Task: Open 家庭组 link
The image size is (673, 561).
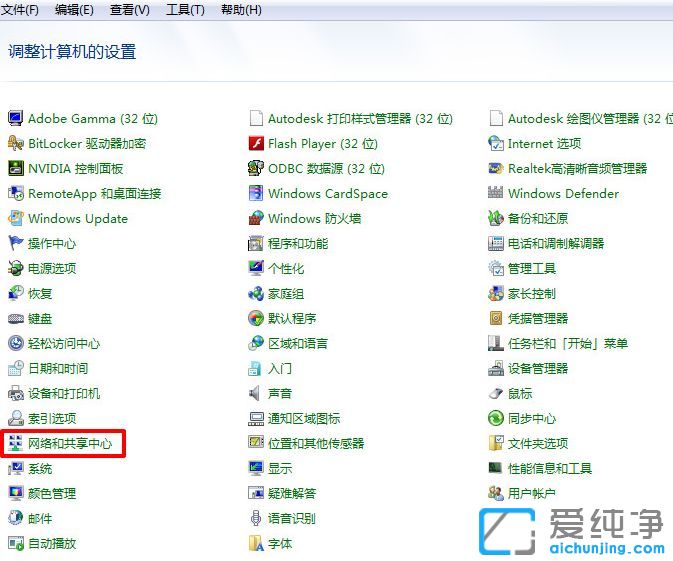Action: pos(286,294)
